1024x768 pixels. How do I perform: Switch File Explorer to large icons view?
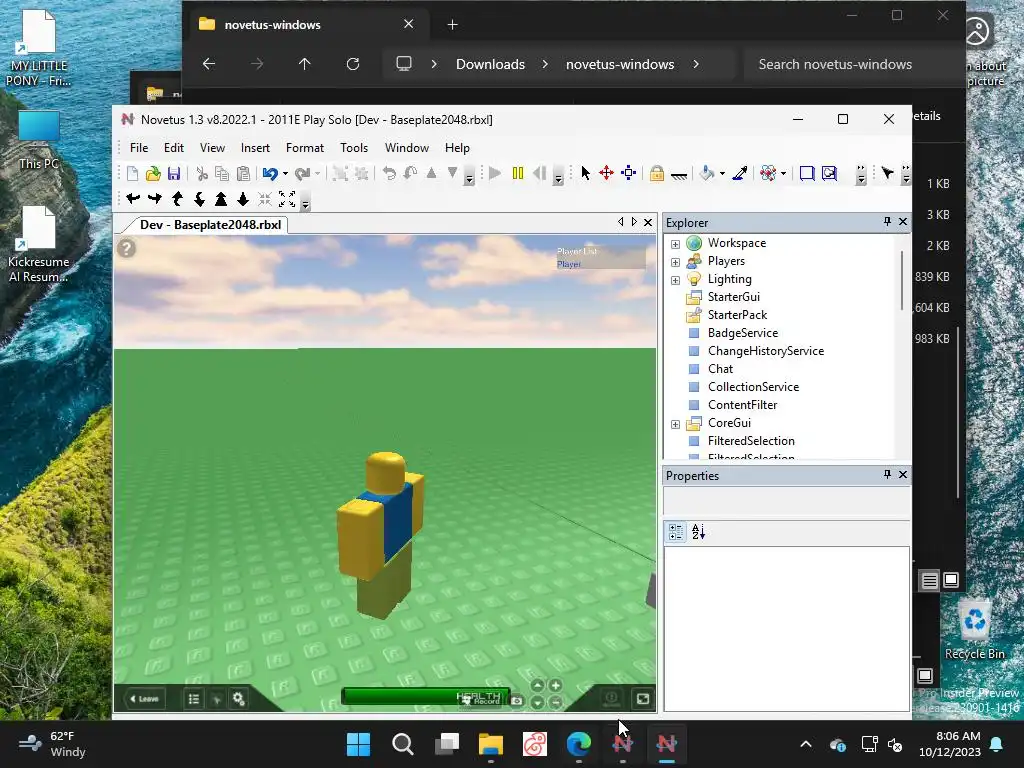(951, 580)
